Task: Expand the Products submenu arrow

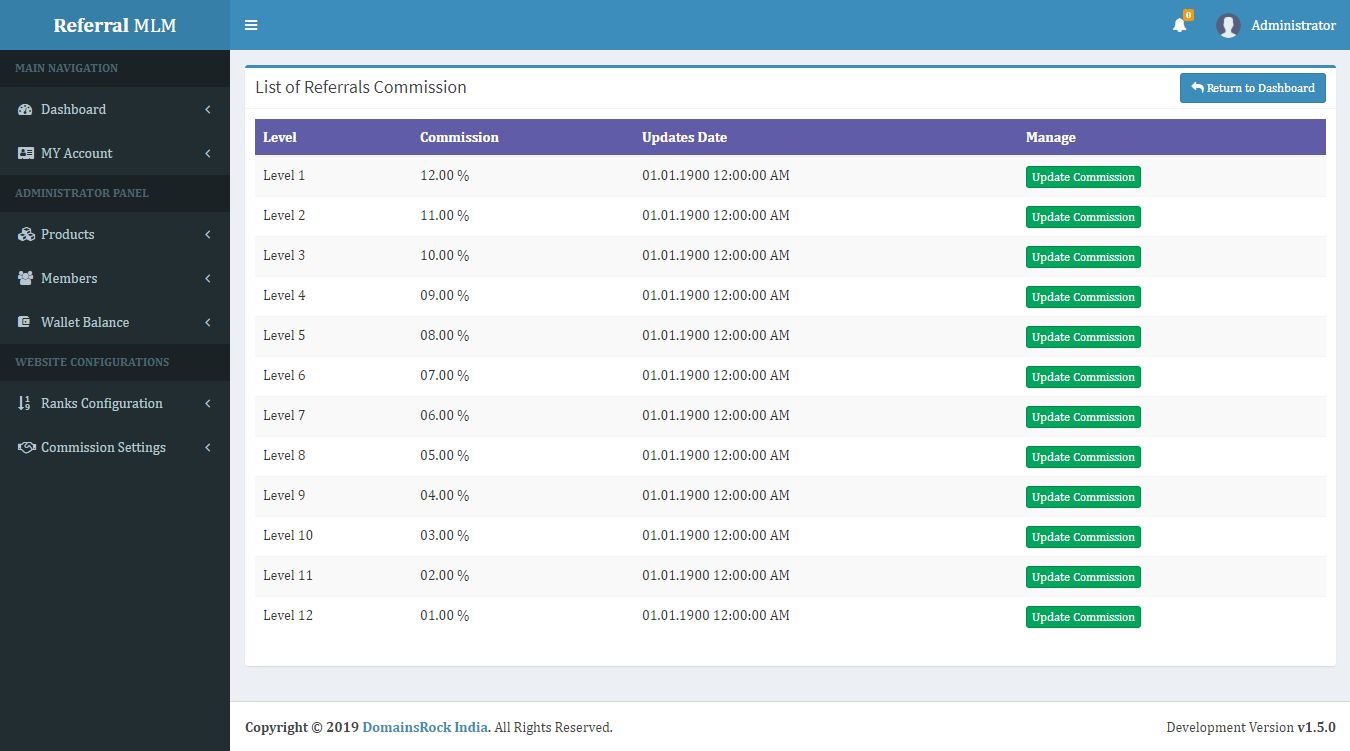Action: coord(208,235)
